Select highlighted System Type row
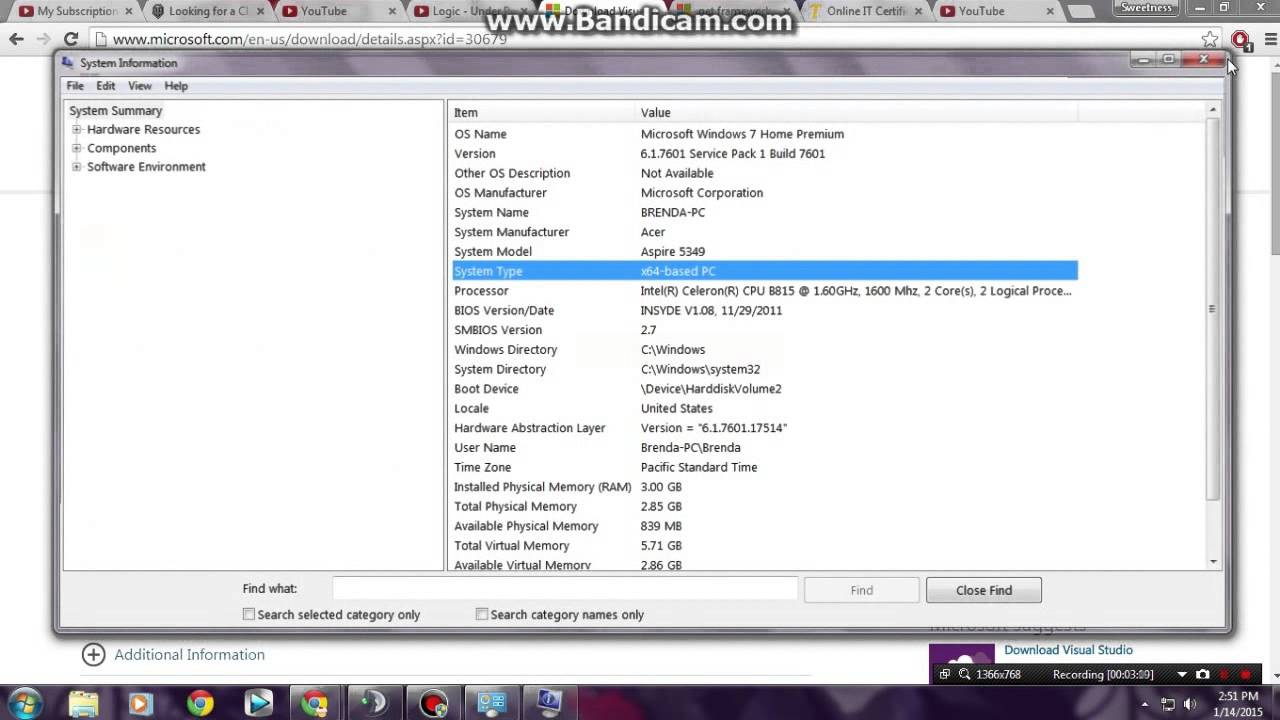Screen dimensions: 1280x720 pos(764,271)
